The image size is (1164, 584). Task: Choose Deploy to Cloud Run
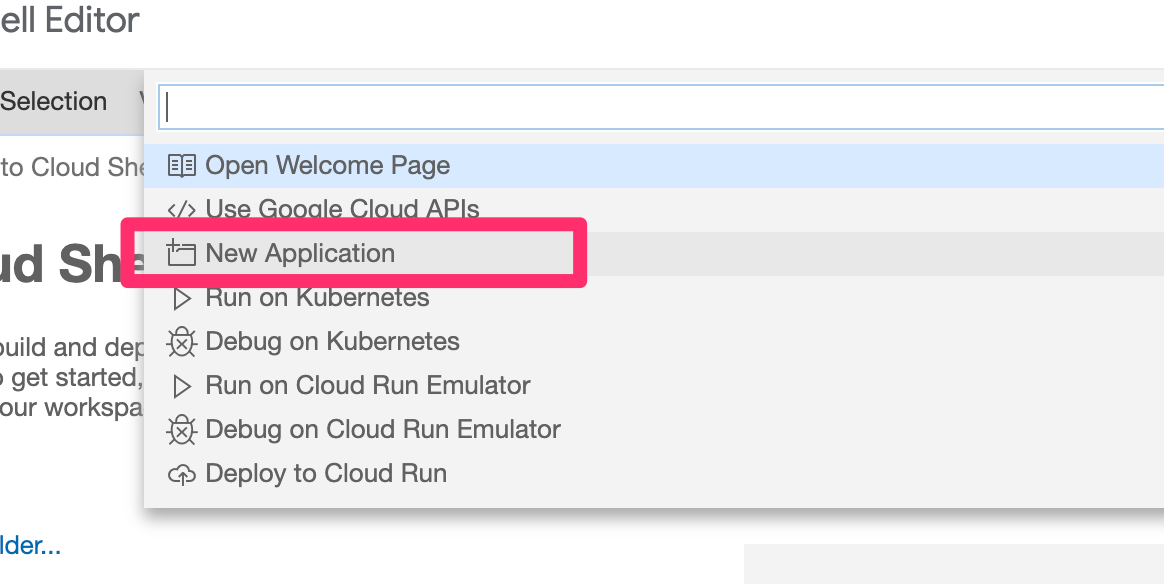654,473
